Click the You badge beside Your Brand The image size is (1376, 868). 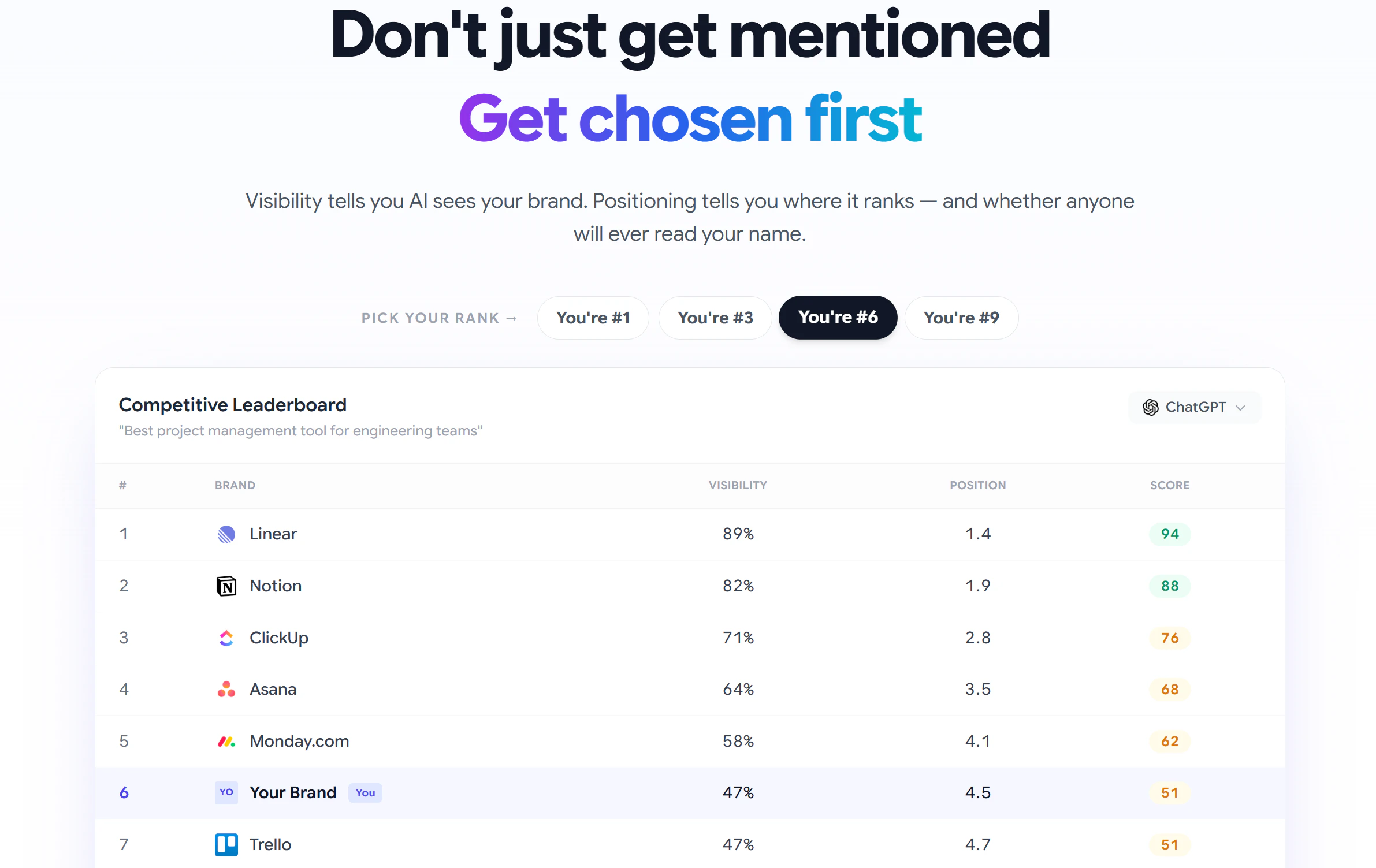click(x=365, y=792)
